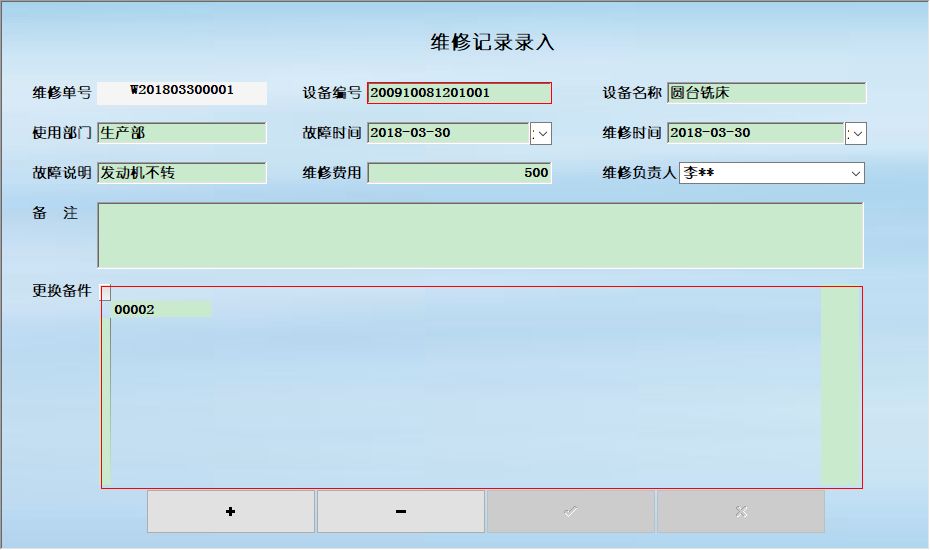The height and width of the screenshot is (550, 930).
Task: Click the 设备名称 field showing 圆台铣床
Action: click(x=766, y=93)
